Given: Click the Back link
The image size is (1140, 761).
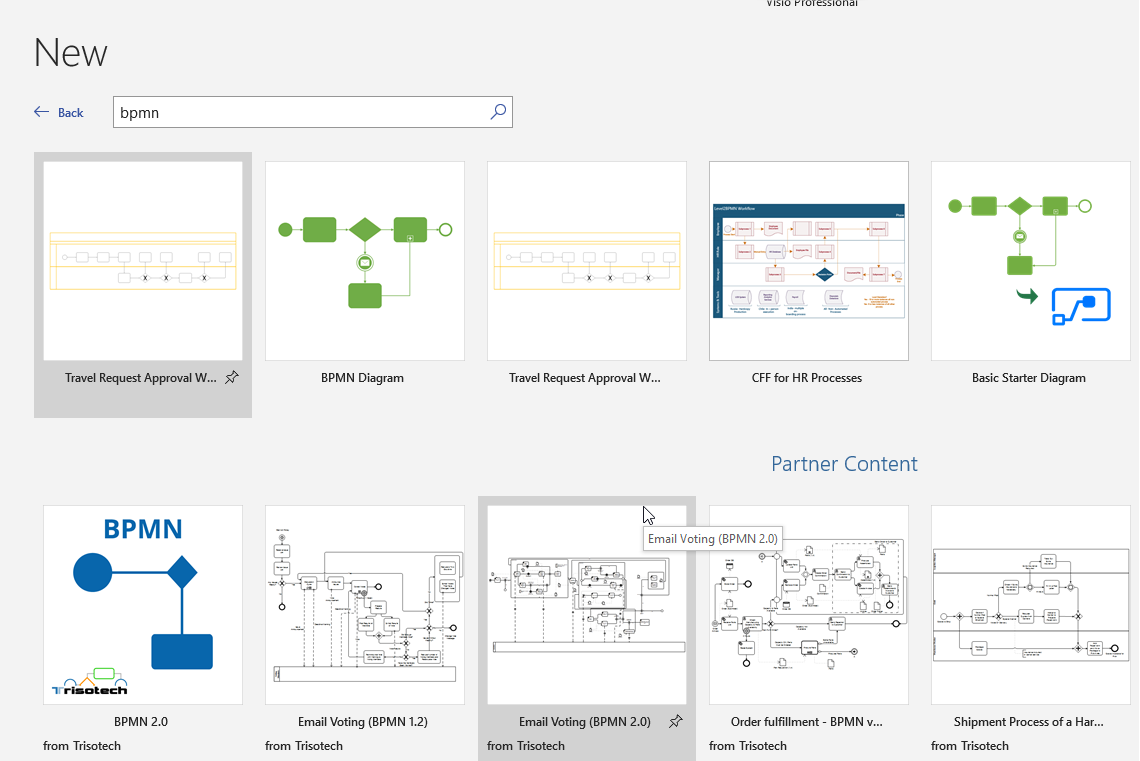Looking at the screenshot, I should [71, 113].
